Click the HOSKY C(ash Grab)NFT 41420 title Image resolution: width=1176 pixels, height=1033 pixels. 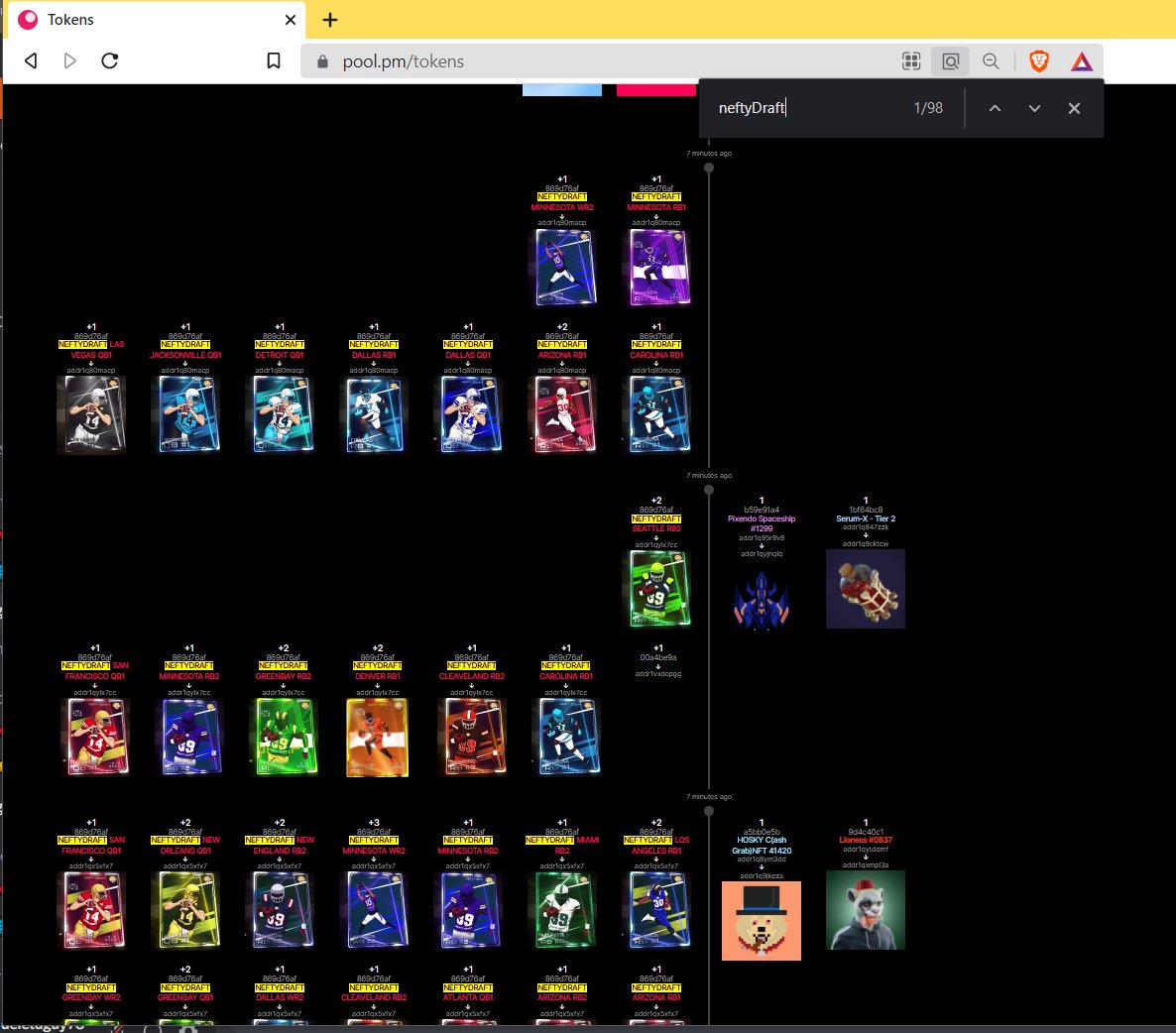click(762, 845)
